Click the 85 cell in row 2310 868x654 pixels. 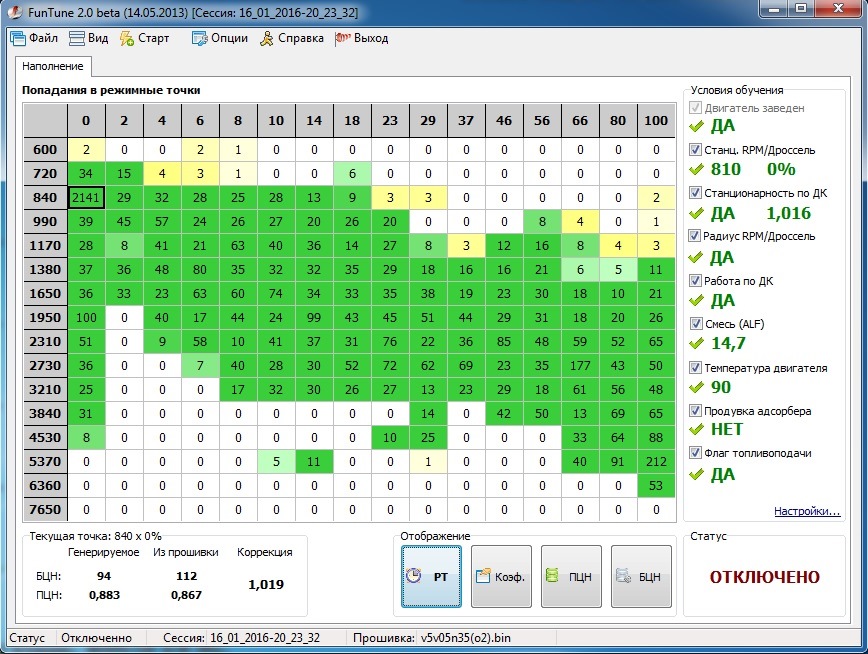tap(504, 342)
